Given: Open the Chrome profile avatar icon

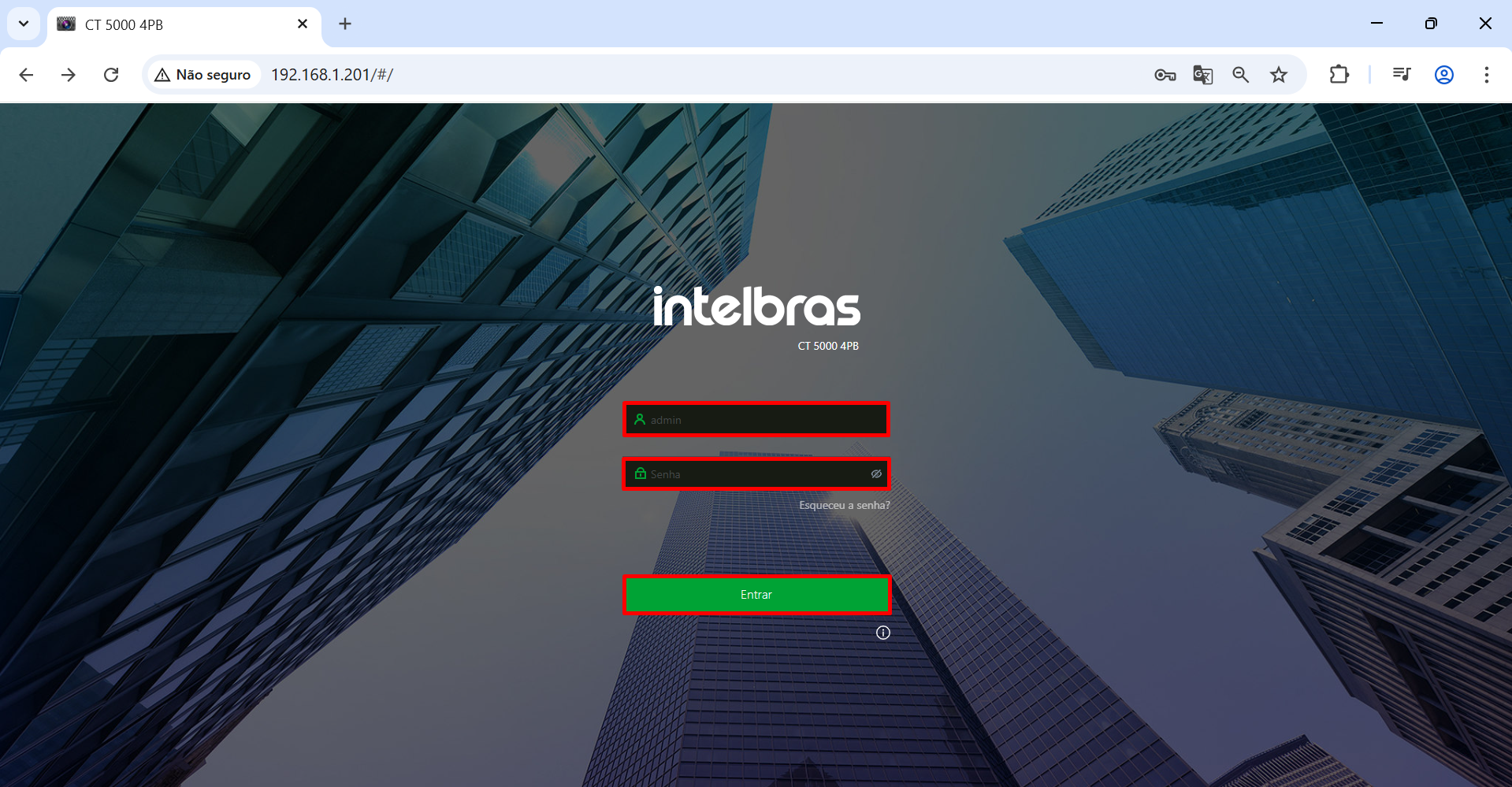Looking at the screenshot, I should [1443, 75].
